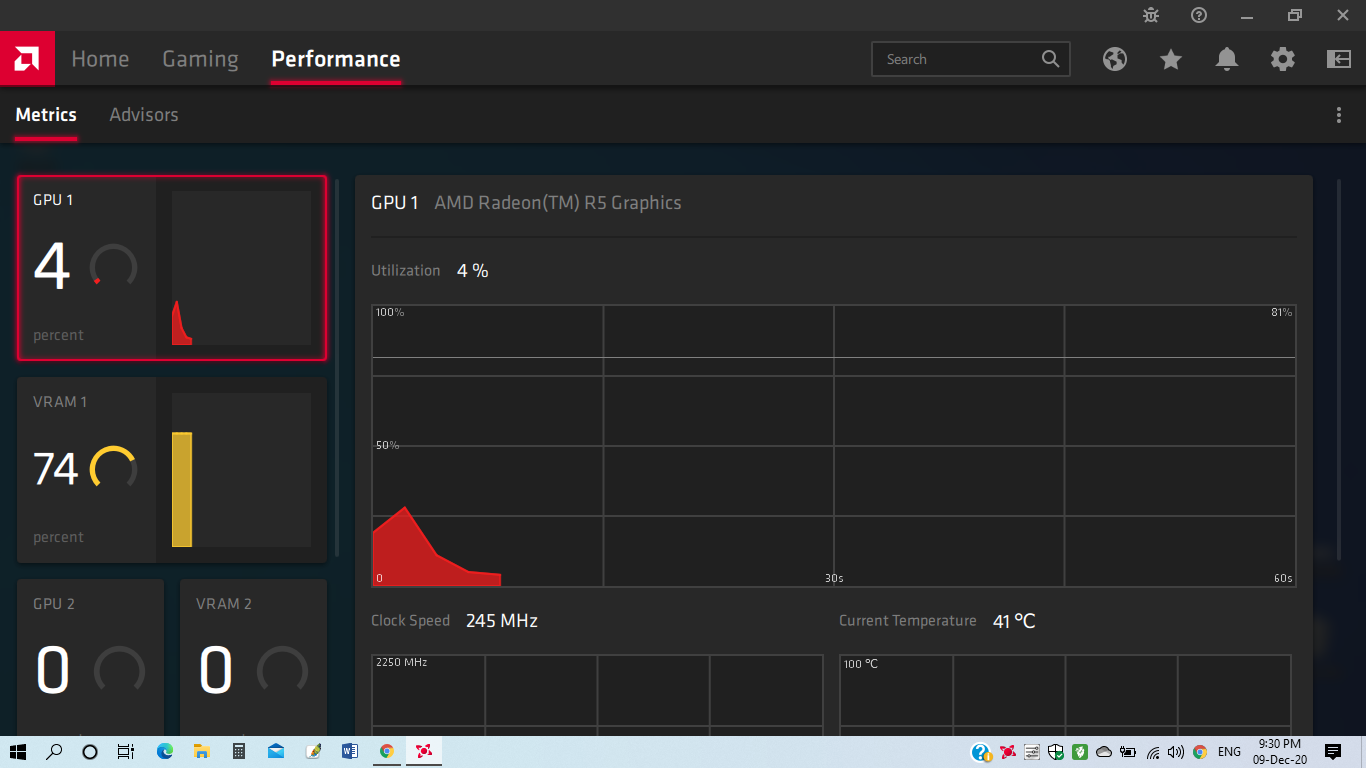
Task: Click the ENG language indicator
Action: (x=1229, y=752)
